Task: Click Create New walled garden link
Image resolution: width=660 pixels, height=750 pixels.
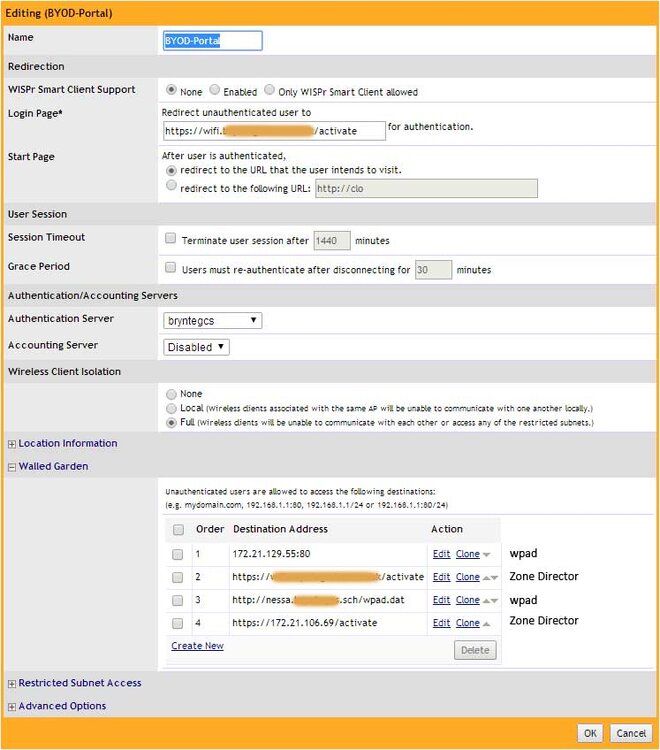Action: click(x=198, y=646)
